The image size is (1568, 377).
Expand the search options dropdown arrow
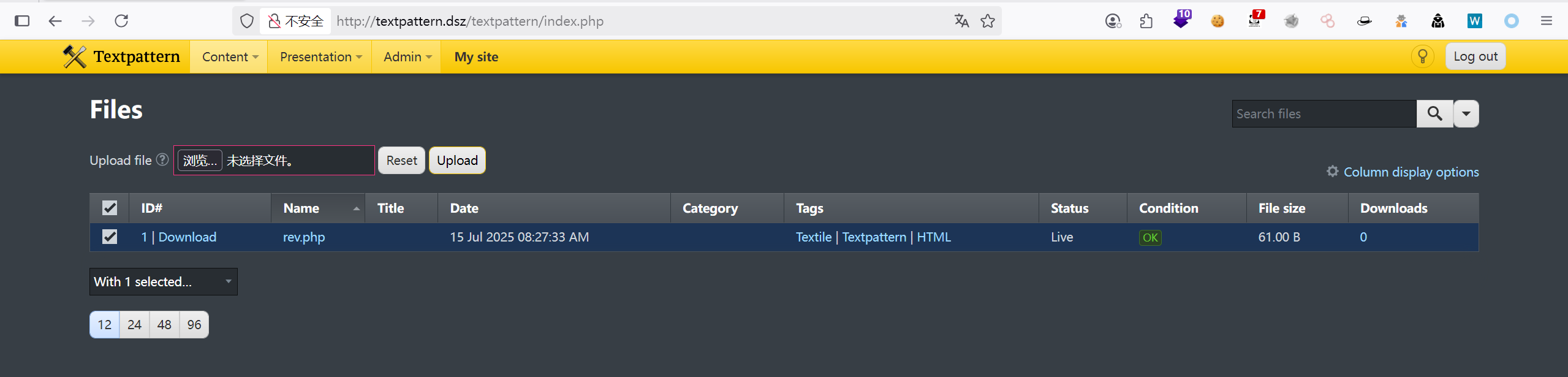[x=1466, y=113]
